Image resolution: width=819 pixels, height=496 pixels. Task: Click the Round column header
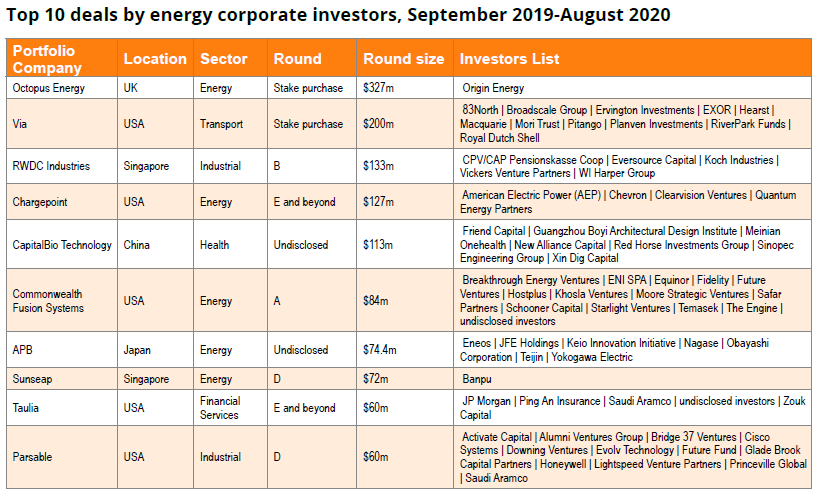pos(298,59)
